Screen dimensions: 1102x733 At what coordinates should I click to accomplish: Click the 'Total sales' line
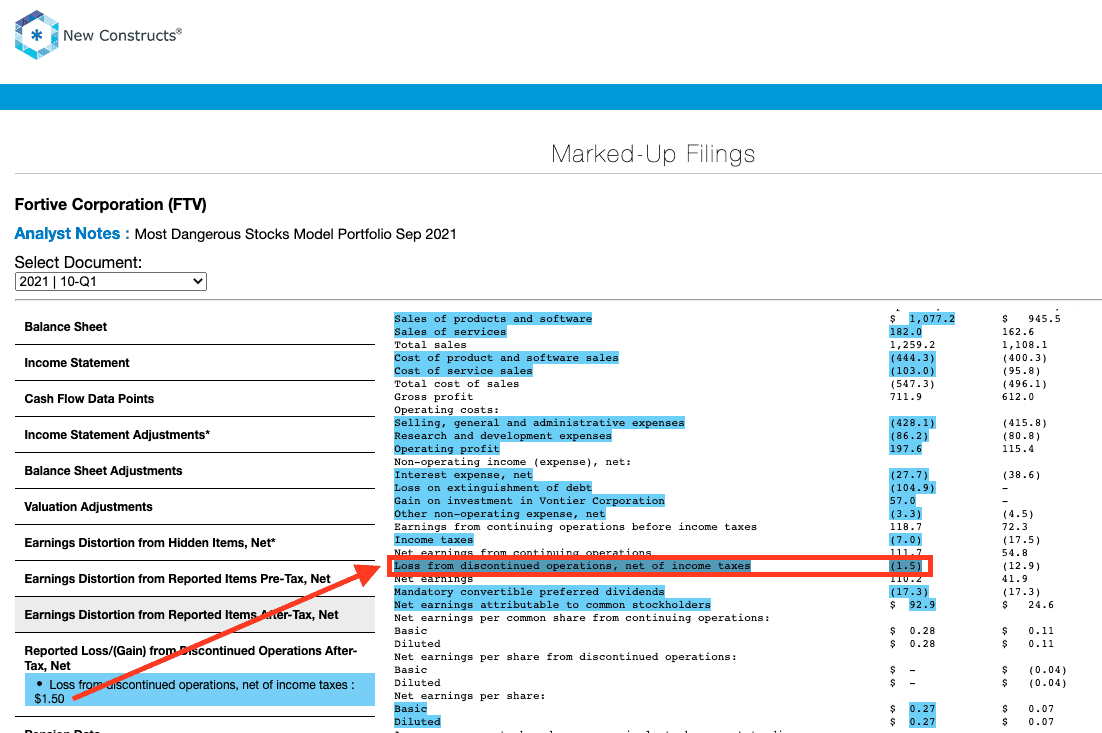tap(430, 345)
